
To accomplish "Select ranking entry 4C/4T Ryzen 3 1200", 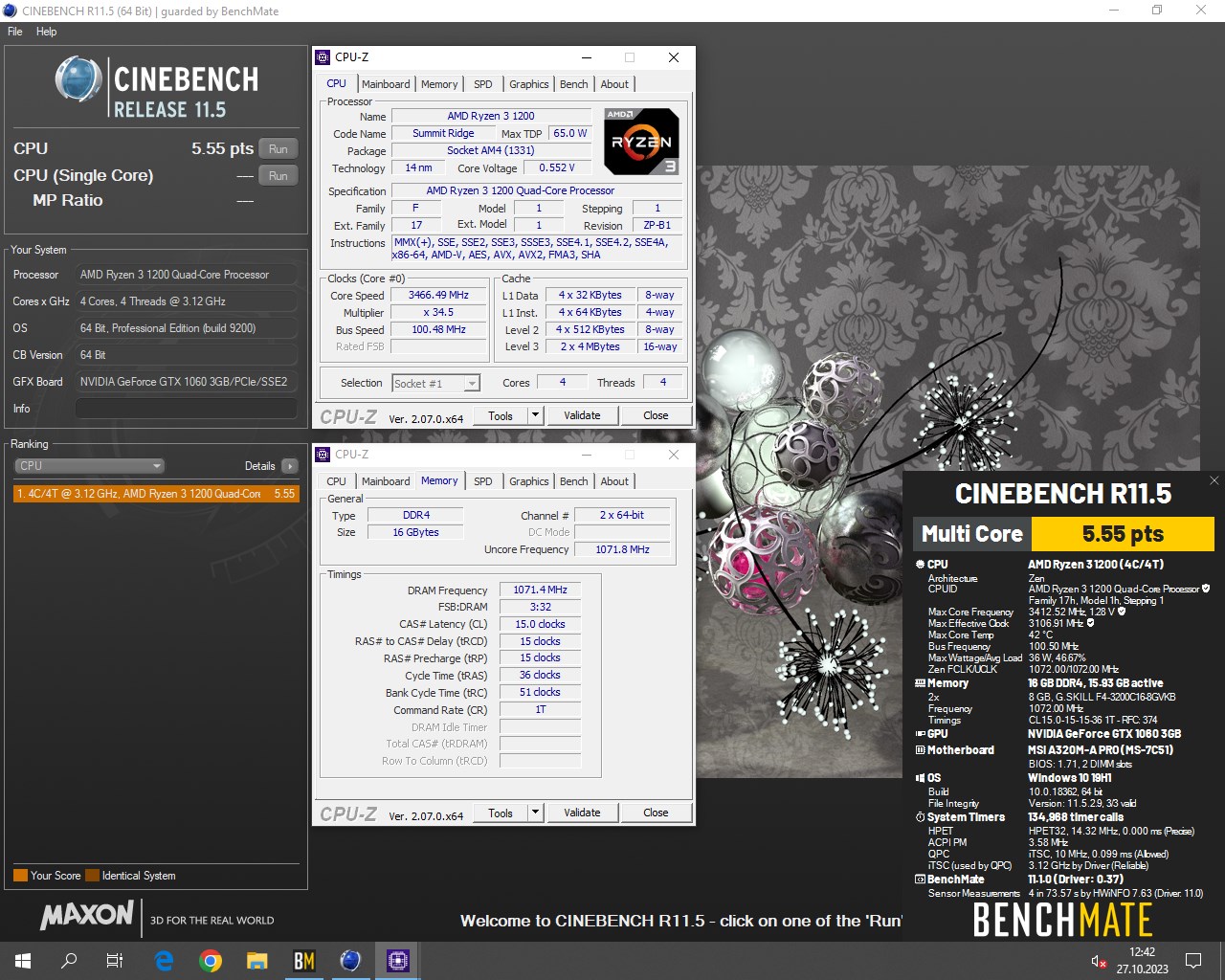I will (156, 494).
